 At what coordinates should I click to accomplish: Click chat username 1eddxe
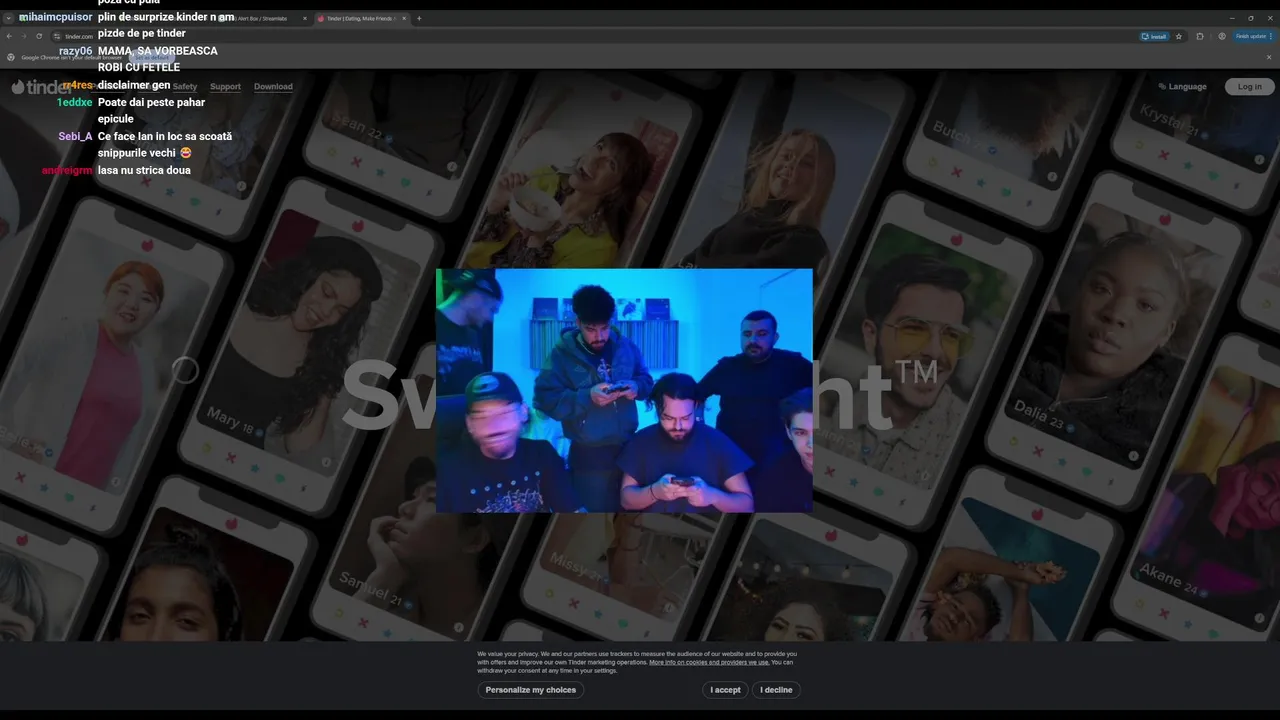(74, 102)
